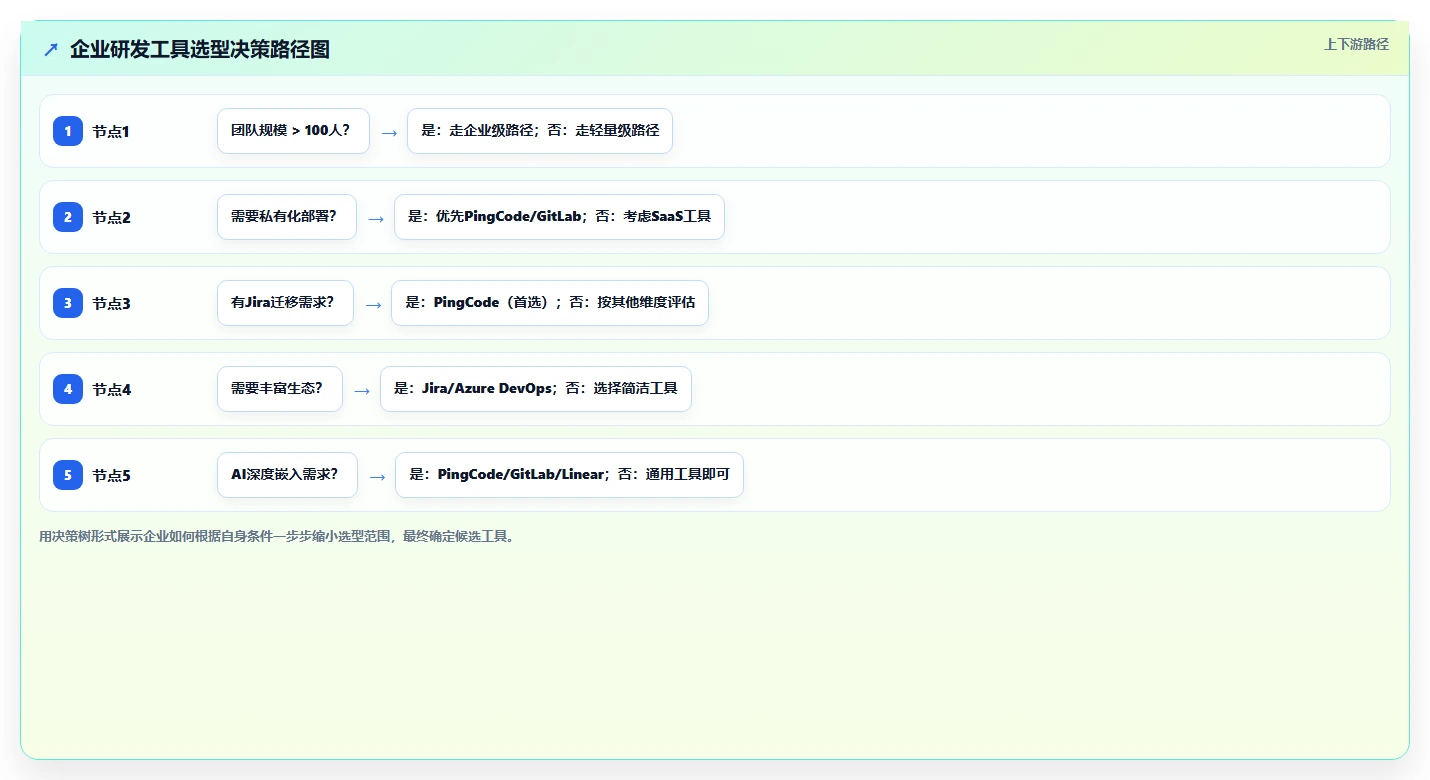Click the arrow after 团队规模 > 100人？
The height and width of the screenshot is (780, 1430).
389,132
